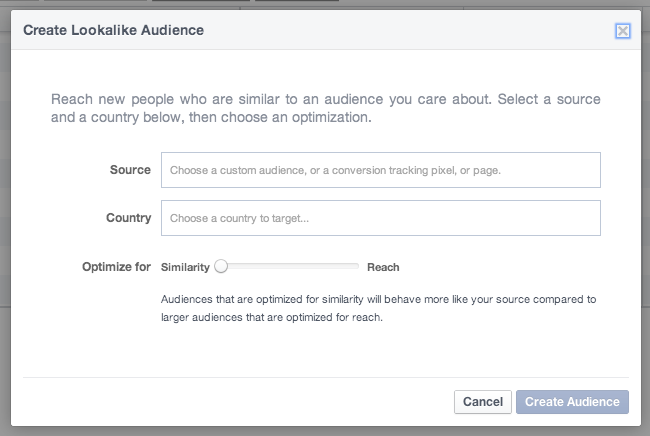
Task: Click the Source field label
Action: click(130, 170)
